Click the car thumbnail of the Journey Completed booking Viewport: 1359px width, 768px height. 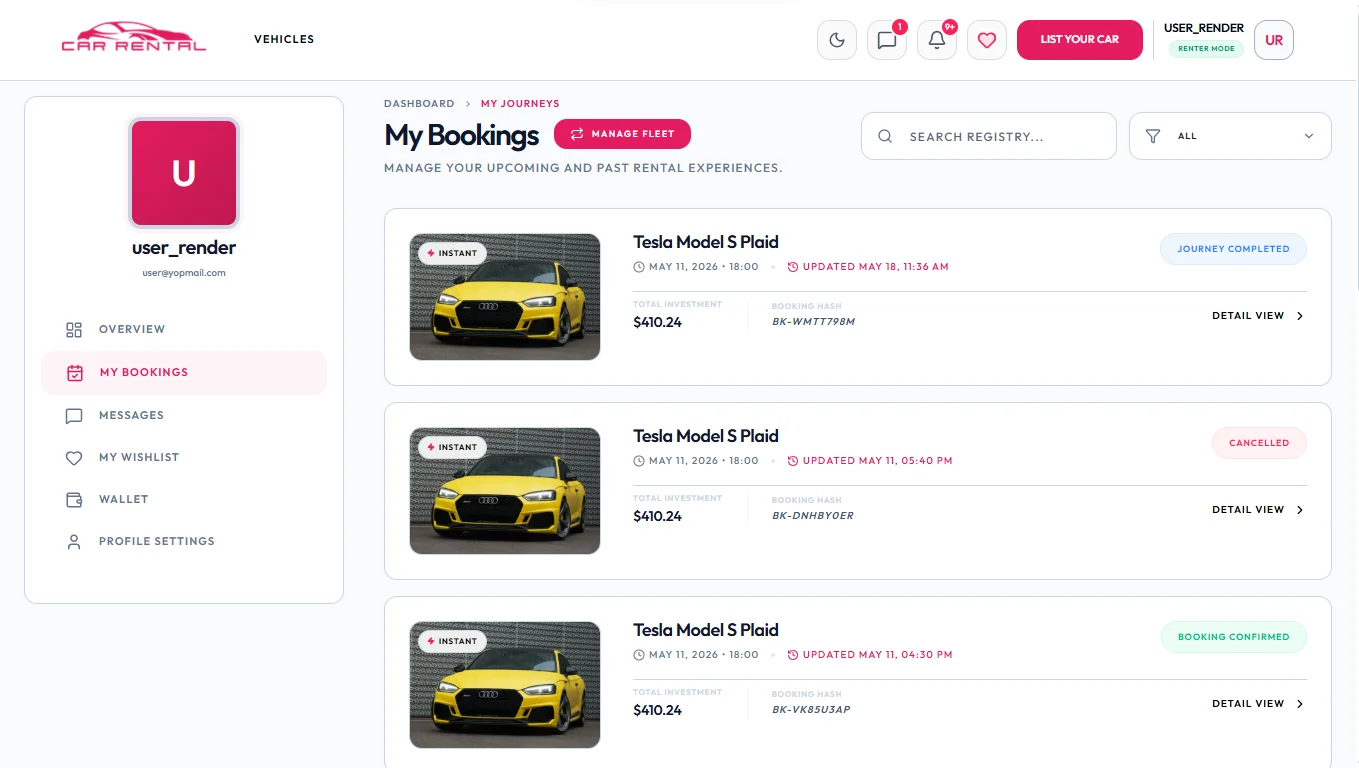(505, 297)
